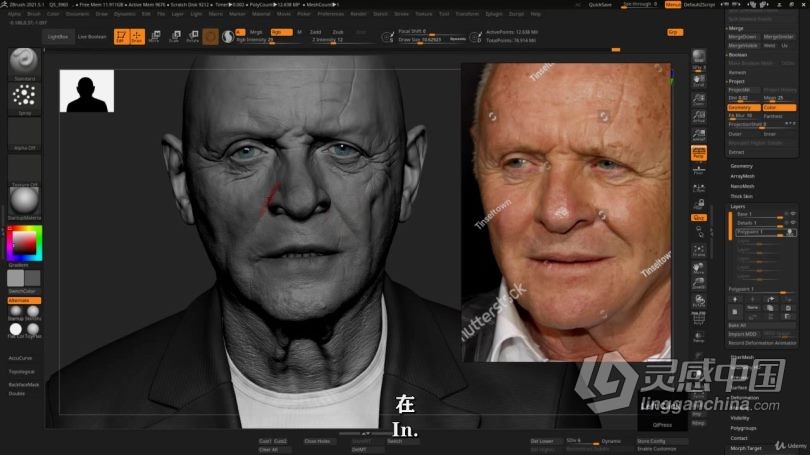Click the Scroll canvas icon

coord(699,81)
